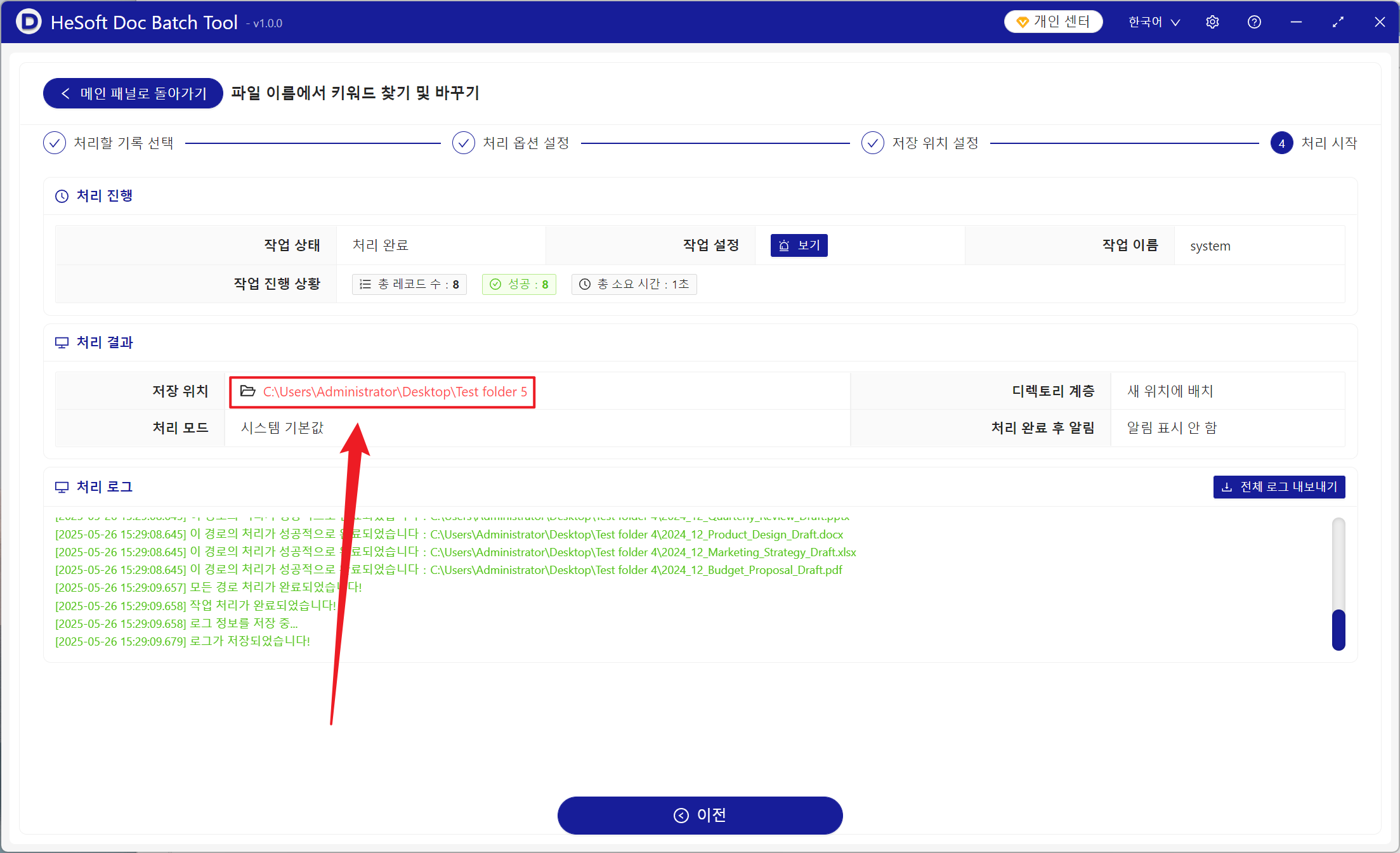Click the 시스템 기본값 processing mode value
This screenshot has height=853, width=1400.
coord(282,428)
